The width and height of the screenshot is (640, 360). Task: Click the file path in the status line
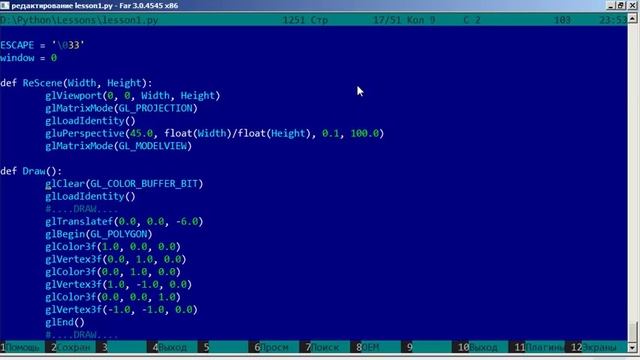(79, 20)
